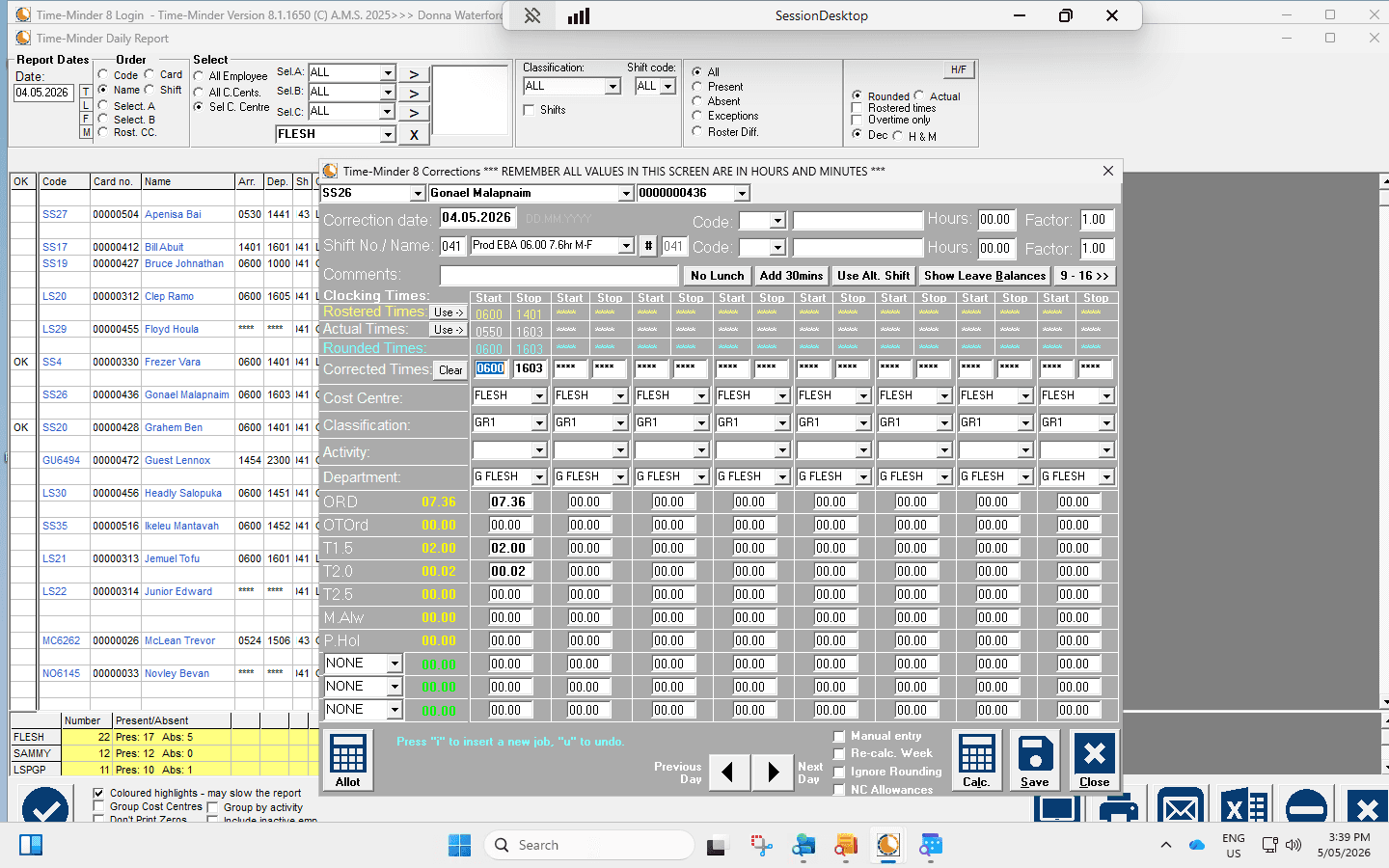Click the No Lunch button
Image resolution: width=1389 pixels, height=868 pixels.
pos(718,276)
